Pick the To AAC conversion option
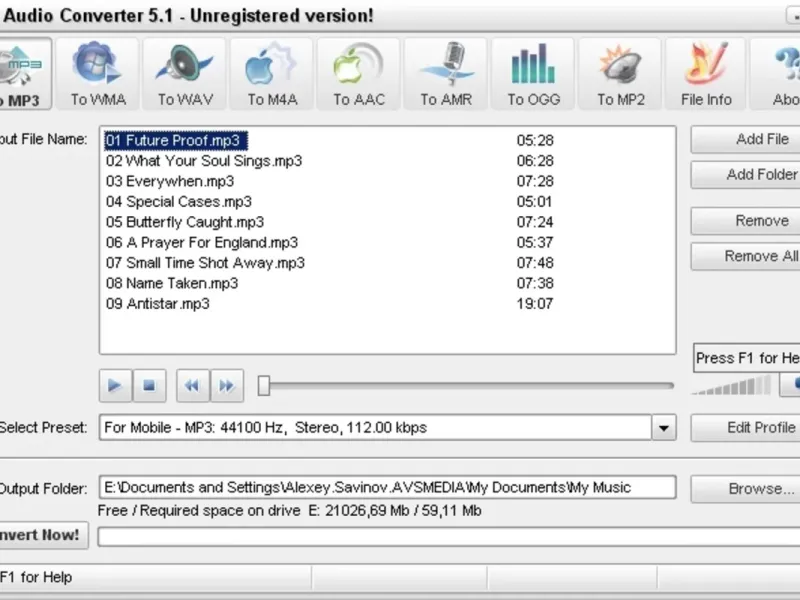The height and width of the screenshot is (600, 800). pos(359,74)
